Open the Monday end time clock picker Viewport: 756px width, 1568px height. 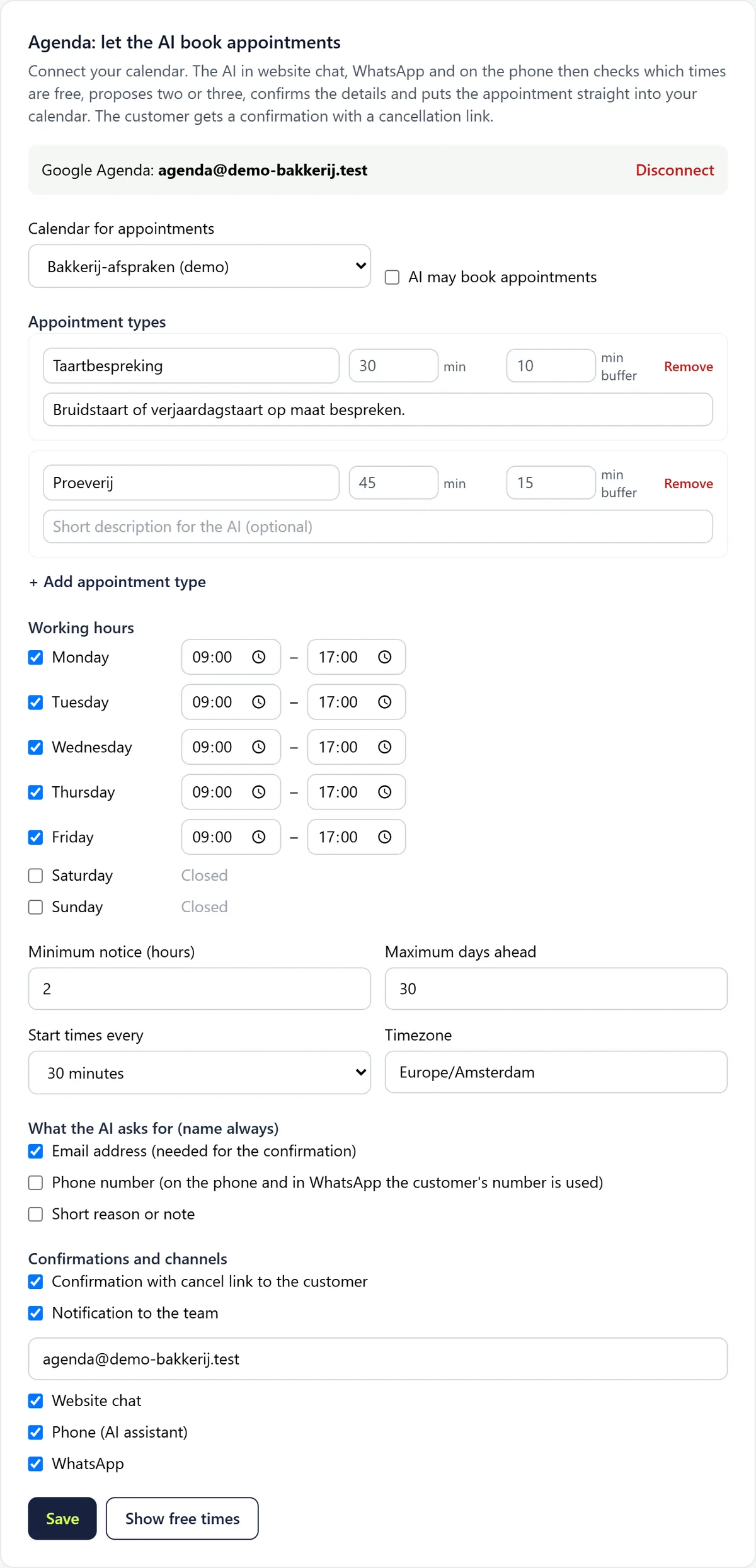pyautogui.click(x=384, y=657)
